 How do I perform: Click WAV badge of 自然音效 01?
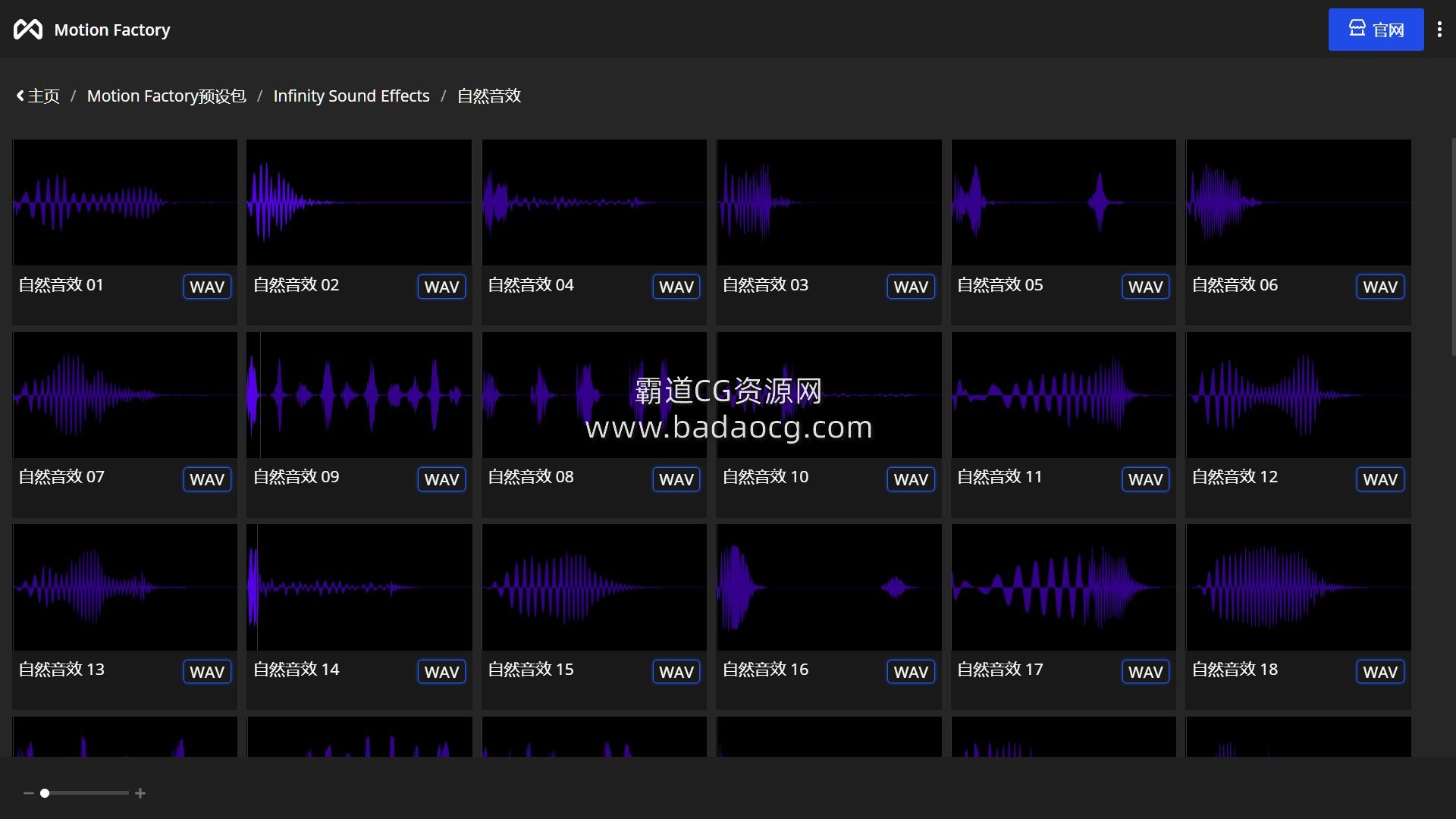click(207, 287)
